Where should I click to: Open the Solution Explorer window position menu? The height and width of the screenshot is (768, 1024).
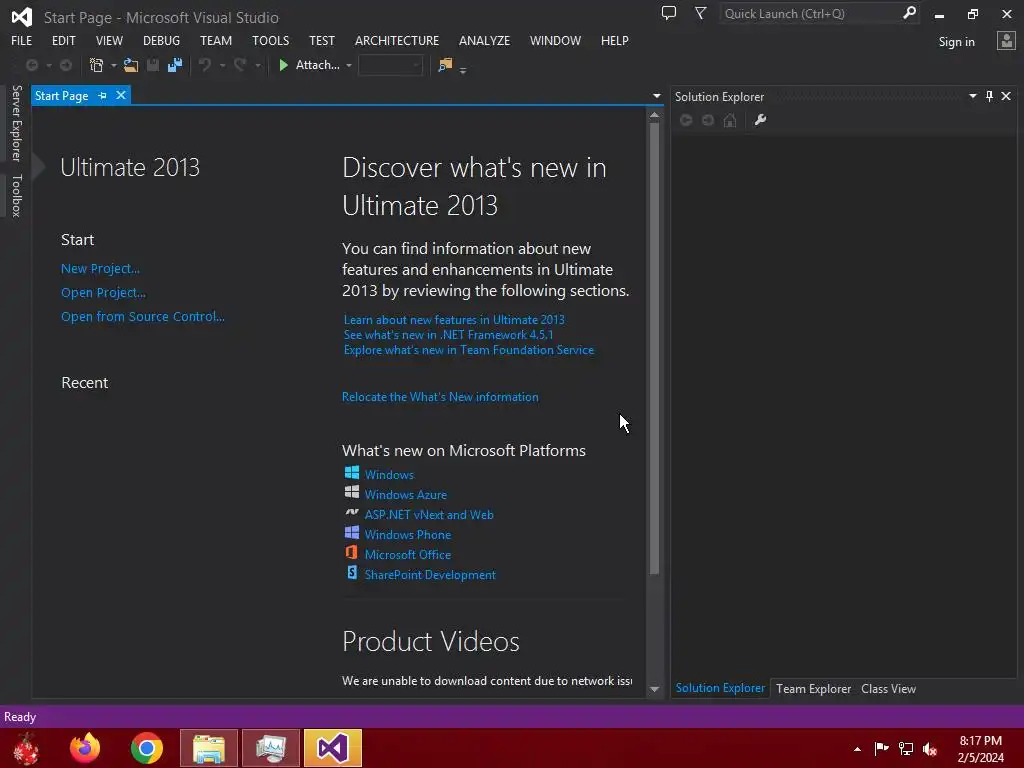[972, 96]
